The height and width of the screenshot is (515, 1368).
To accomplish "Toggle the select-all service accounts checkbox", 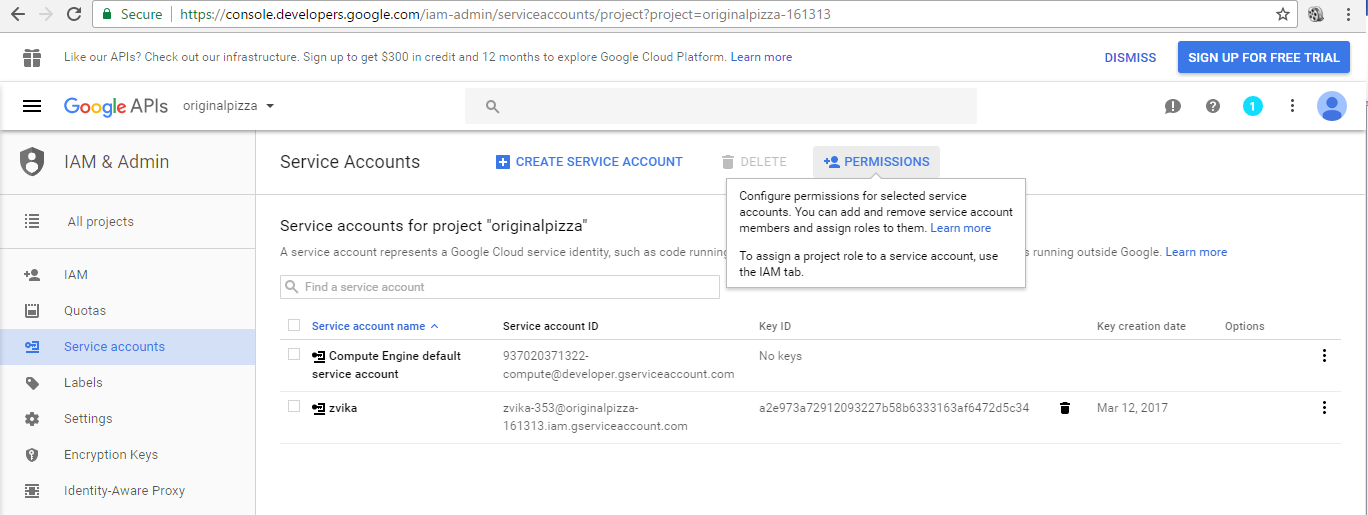I will point(293,325).
